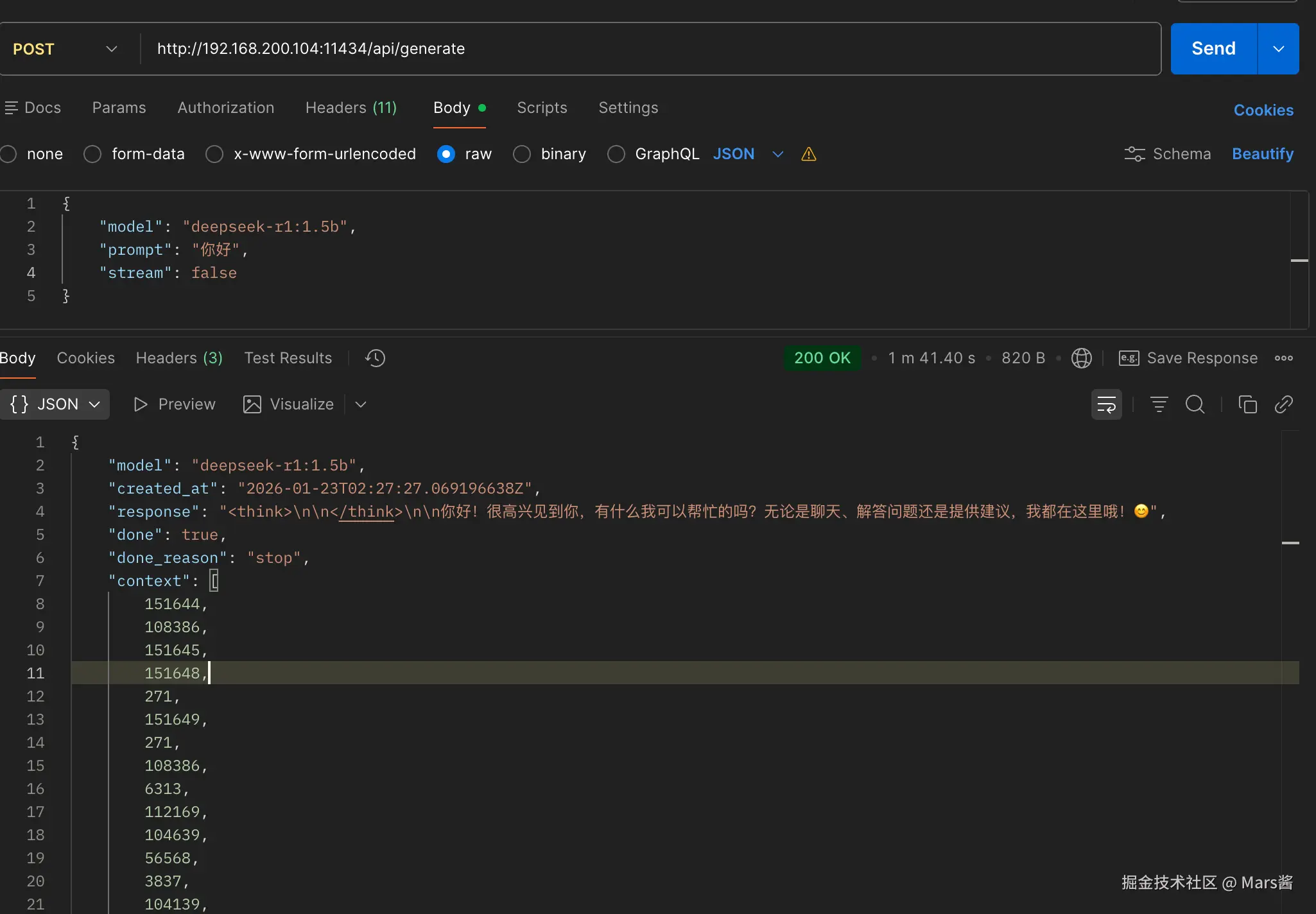The width and height of the screenshot is (1316, 914).
Task: Click the chain link icon in response toolbar
Action: coord(1283,404)
